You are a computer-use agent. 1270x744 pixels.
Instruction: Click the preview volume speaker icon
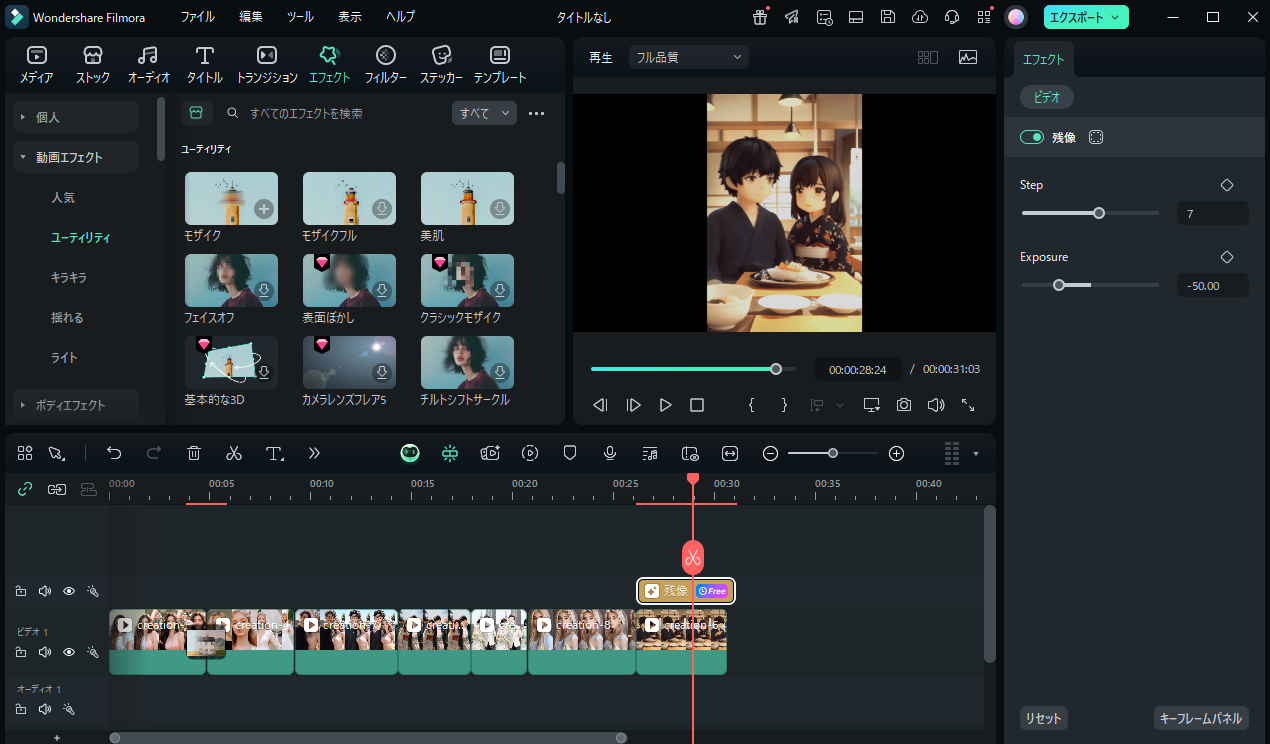[936, 405]
